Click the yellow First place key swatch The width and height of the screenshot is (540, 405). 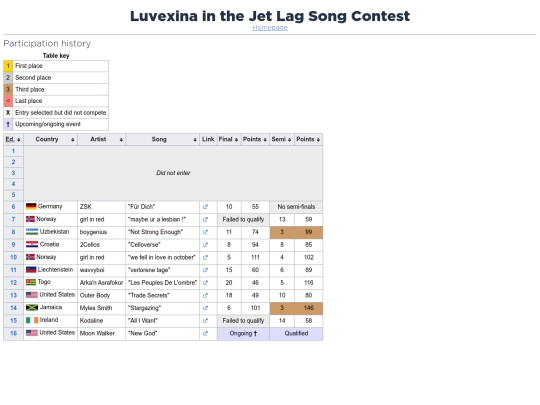(8, 66)
